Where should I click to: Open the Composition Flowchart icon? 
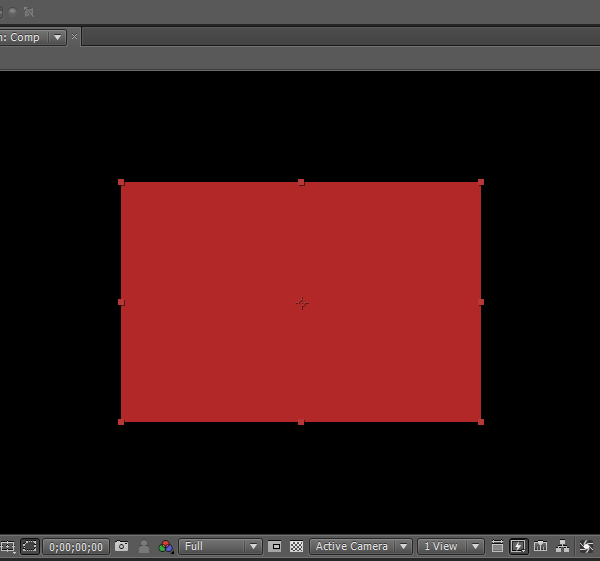pyautogui.click(x=562, y=546)
